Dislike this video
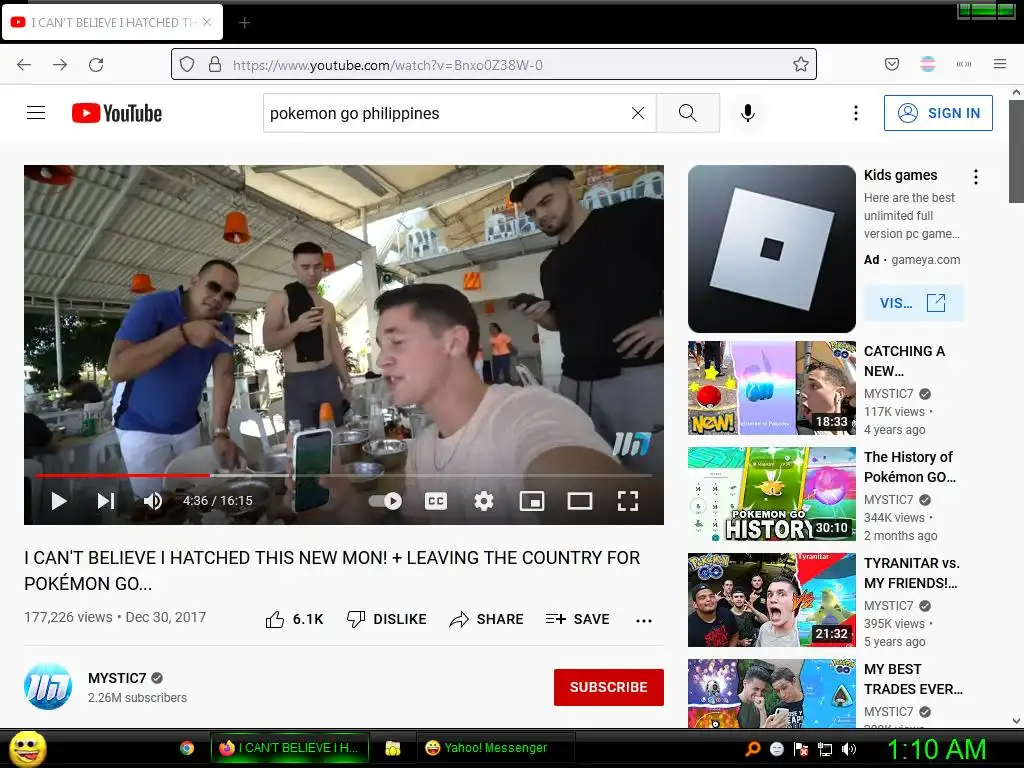The width and height of the screenshot is (1024, 768). [x=387, y=619]
